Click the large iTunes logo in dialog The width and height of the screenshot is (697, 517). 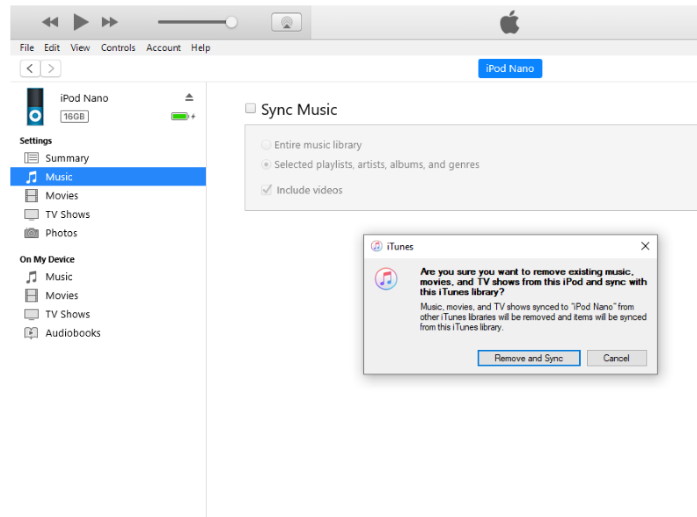point(386,279)
